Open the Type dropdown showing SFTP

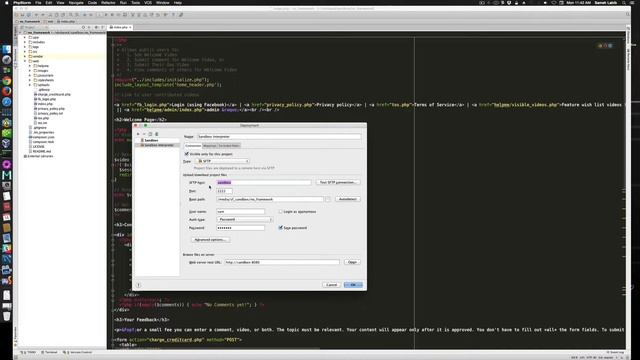(223, 161)
